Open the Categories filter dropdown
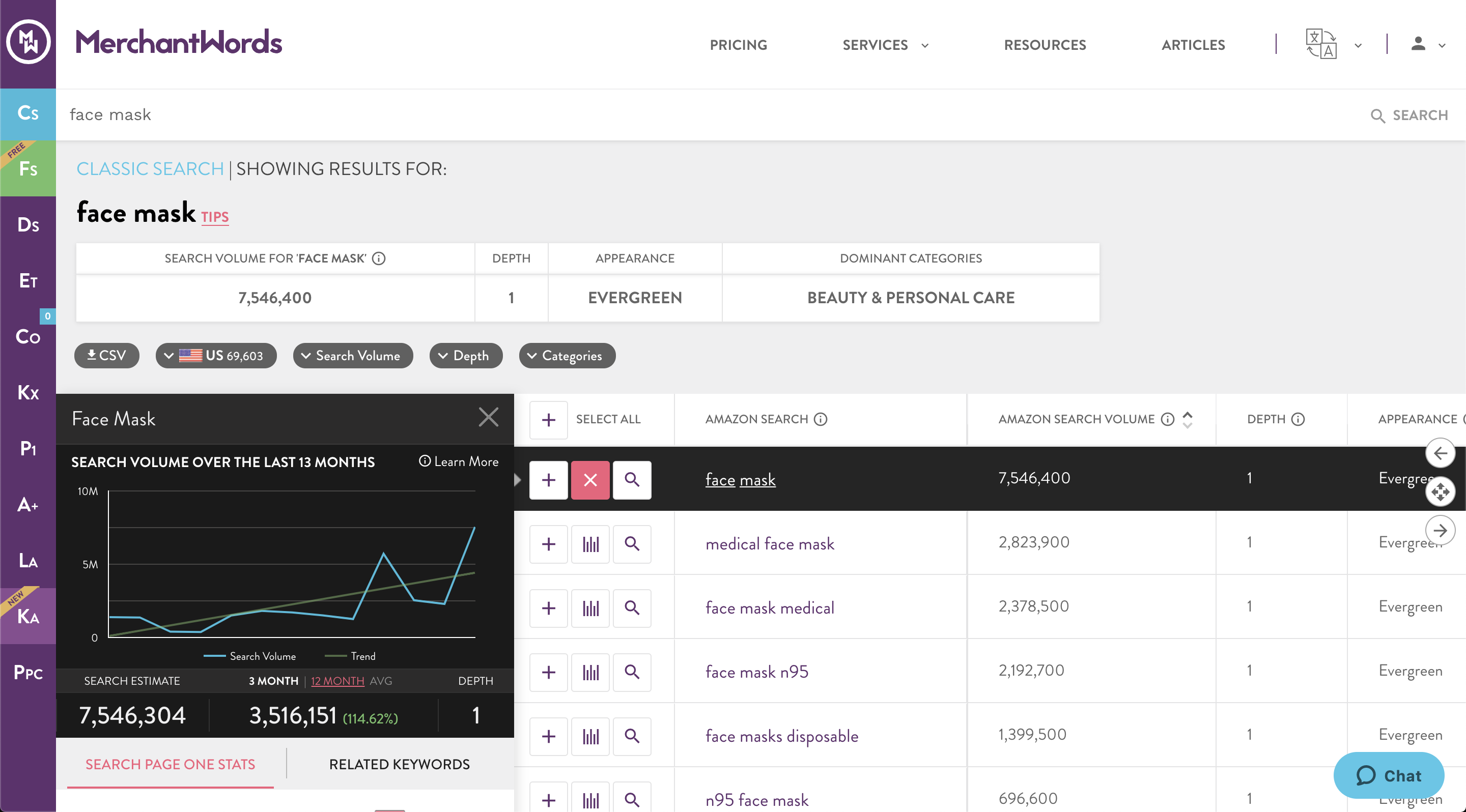 pyautogui.click(x=567, y=356)
